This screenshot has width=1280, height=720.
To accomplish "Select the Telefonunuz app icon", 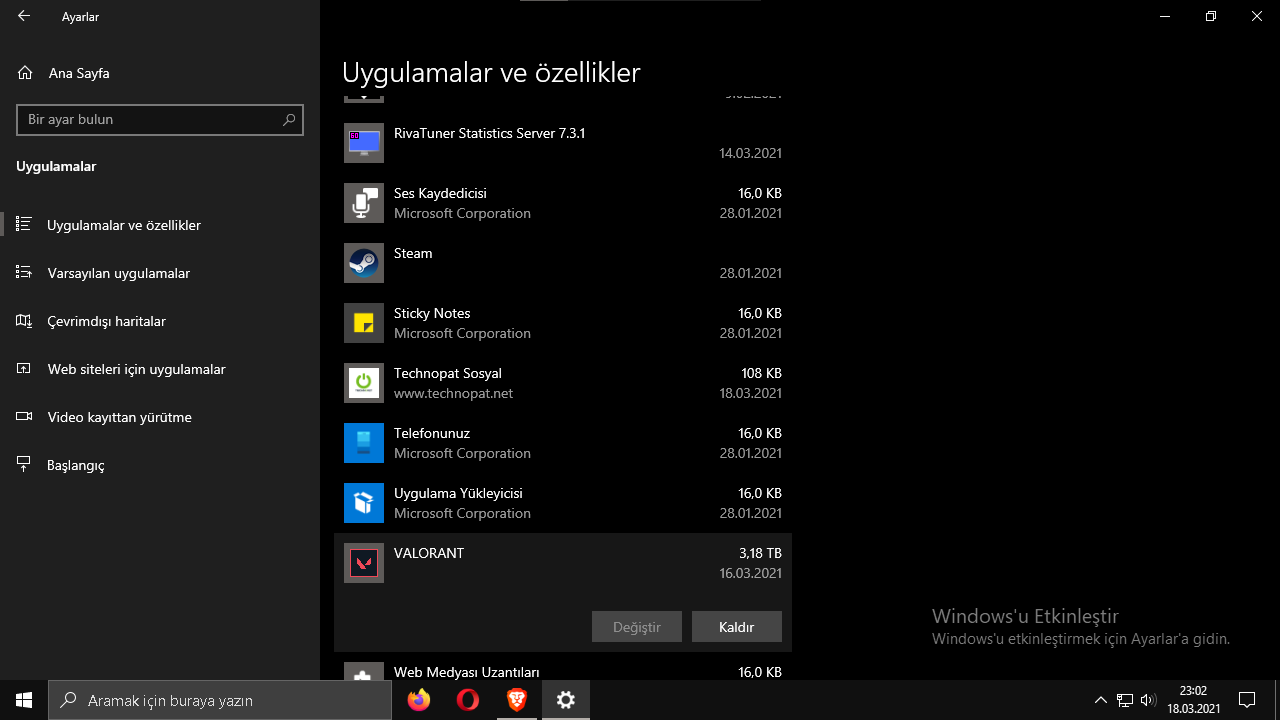I will [x=364, y=443].
